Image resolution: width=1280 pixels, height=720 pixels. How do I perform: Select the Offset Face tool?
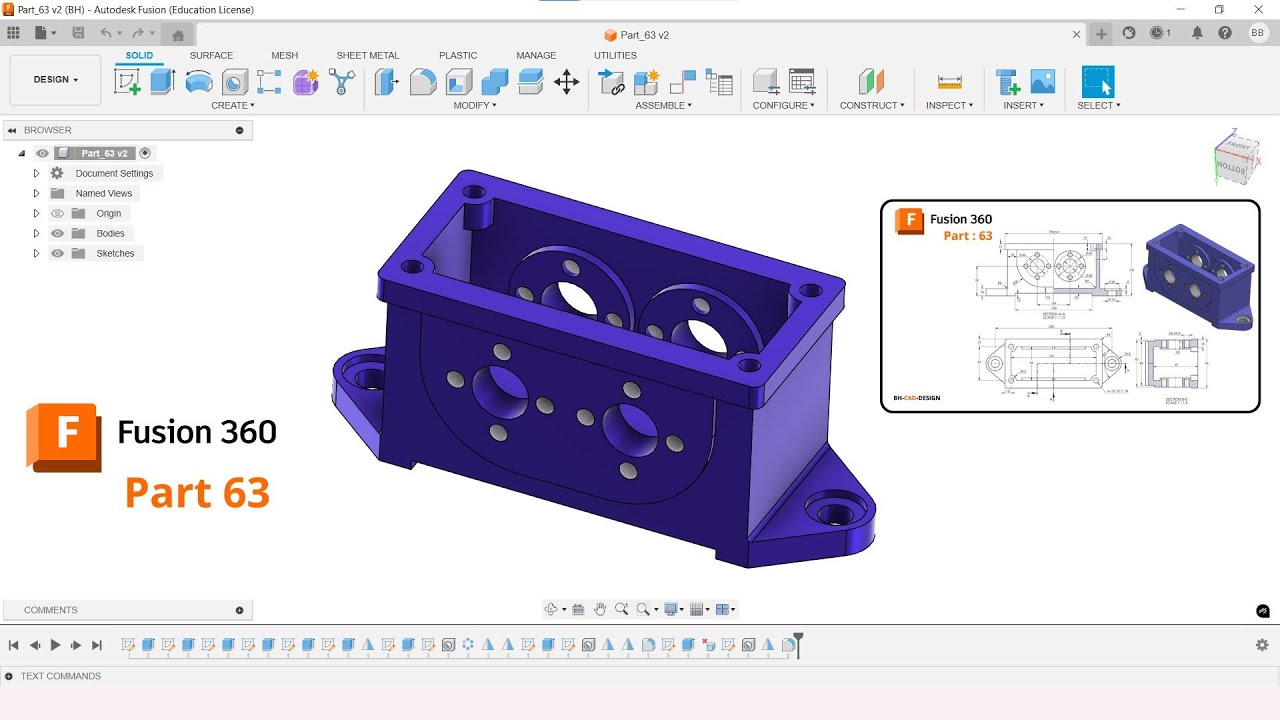coord(531,82)
